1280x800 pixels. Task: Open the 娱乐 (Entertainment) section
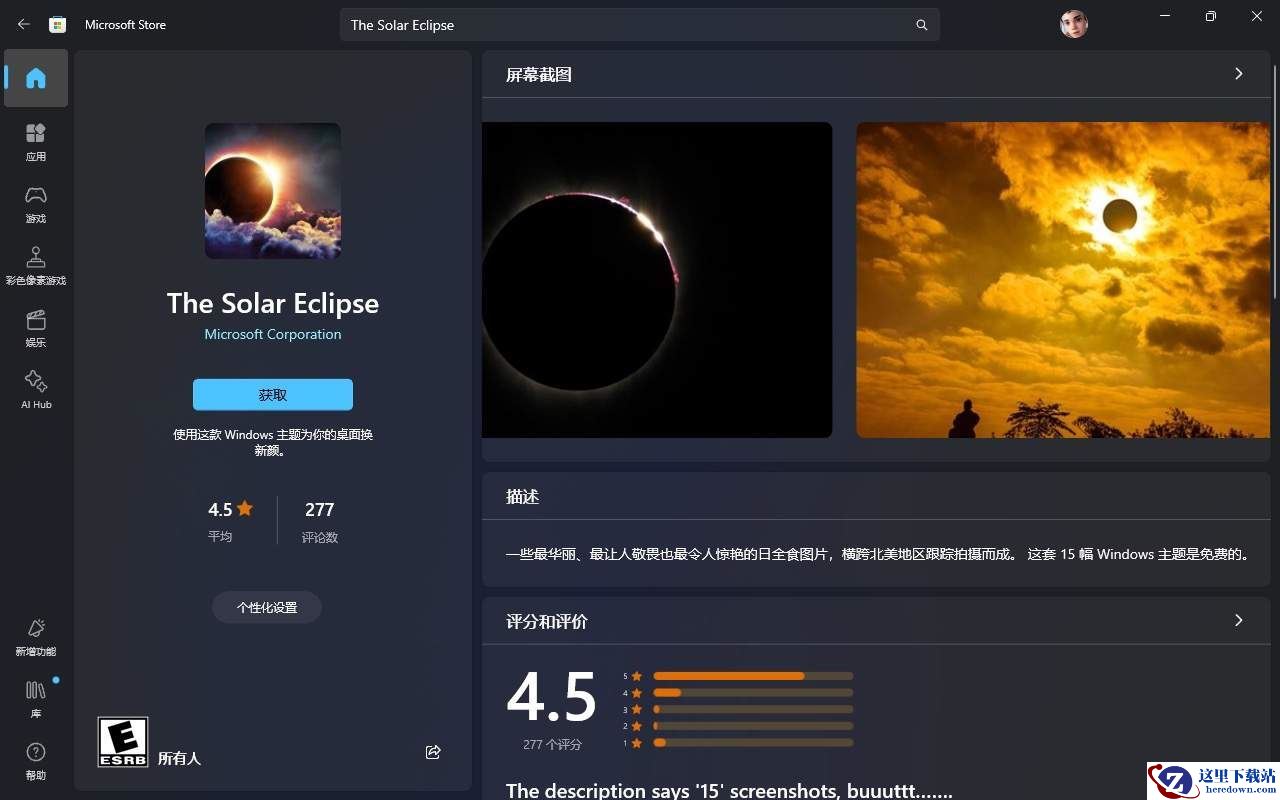[36, 327]
